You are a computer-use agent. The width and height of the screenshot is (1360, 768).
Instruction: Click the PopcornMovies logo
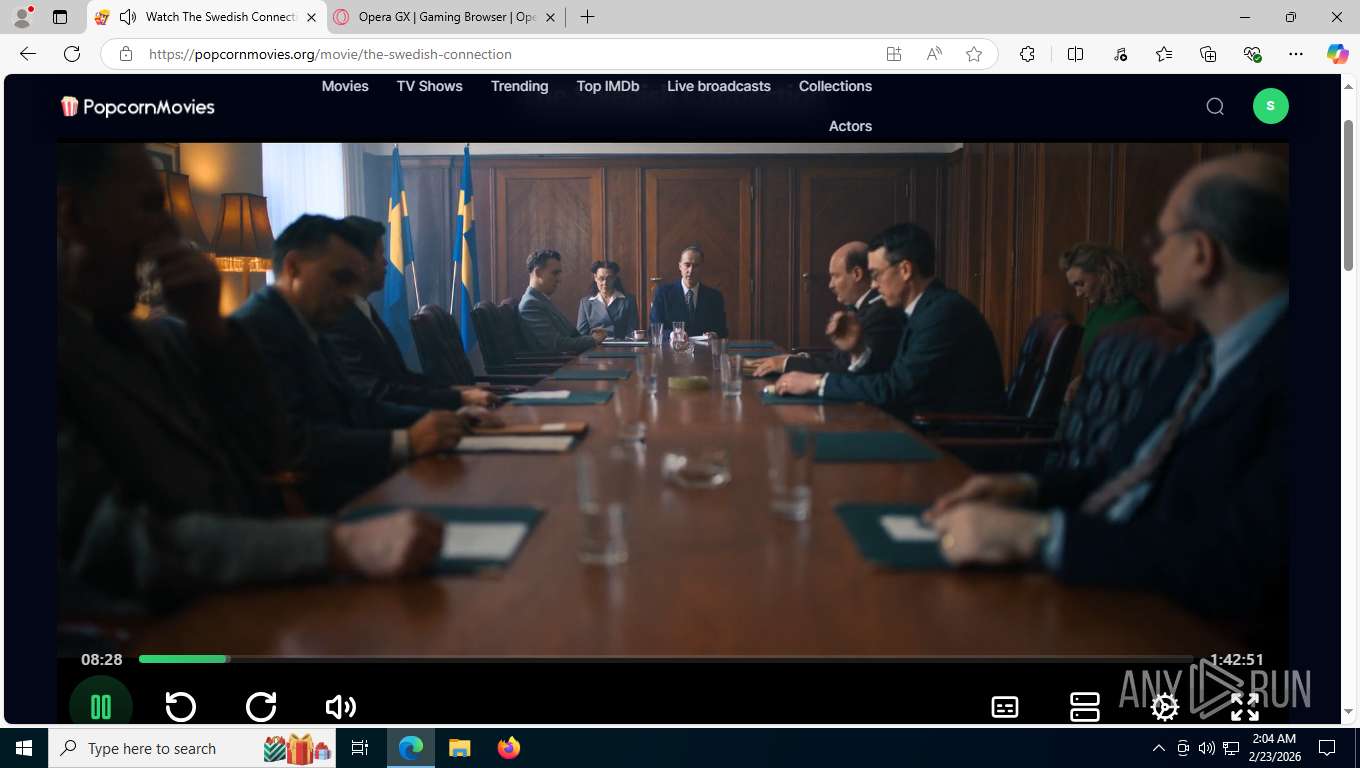pos(138,106)
